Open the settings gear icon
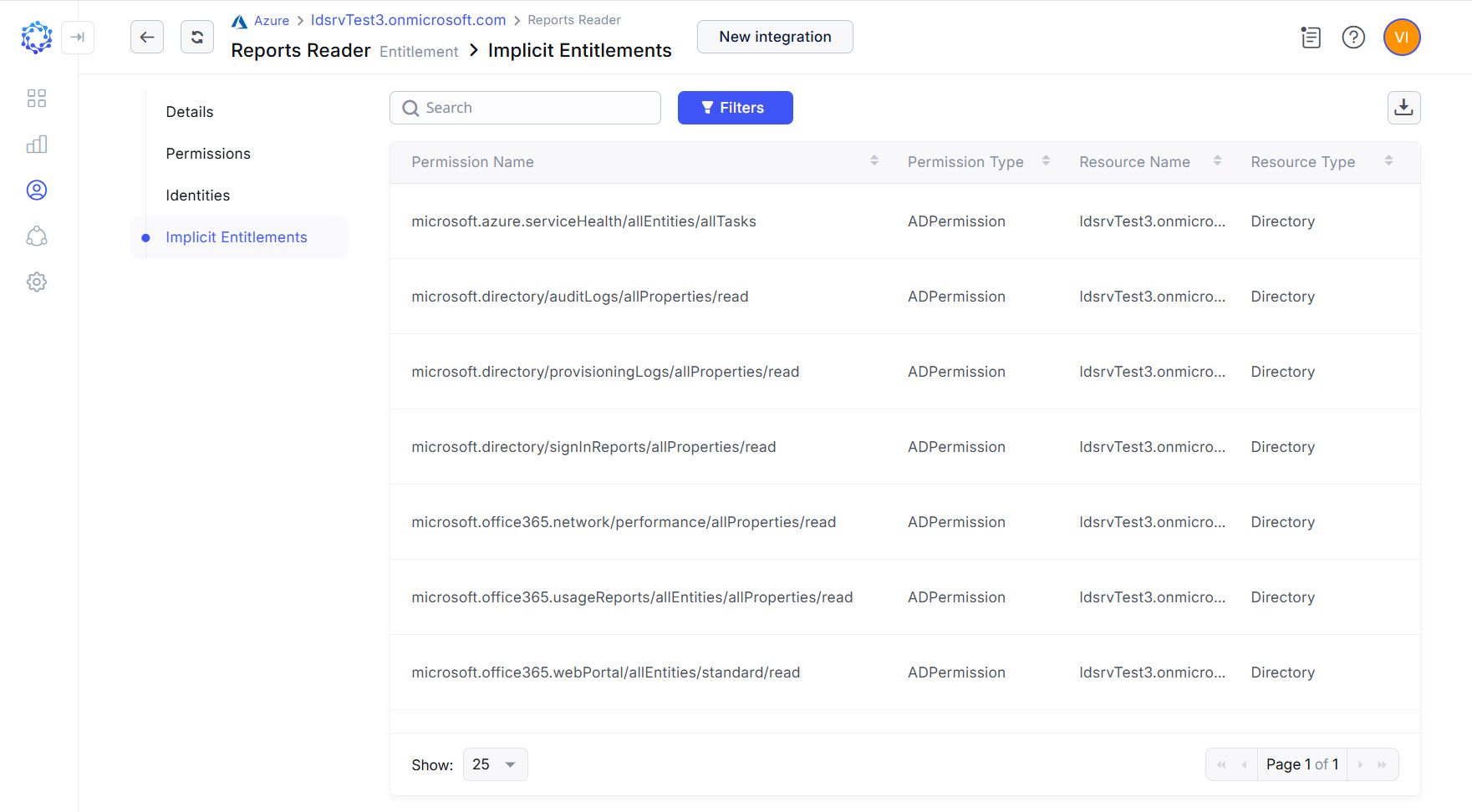Viewport: 1472px width, 812px height. coord(37,282)
